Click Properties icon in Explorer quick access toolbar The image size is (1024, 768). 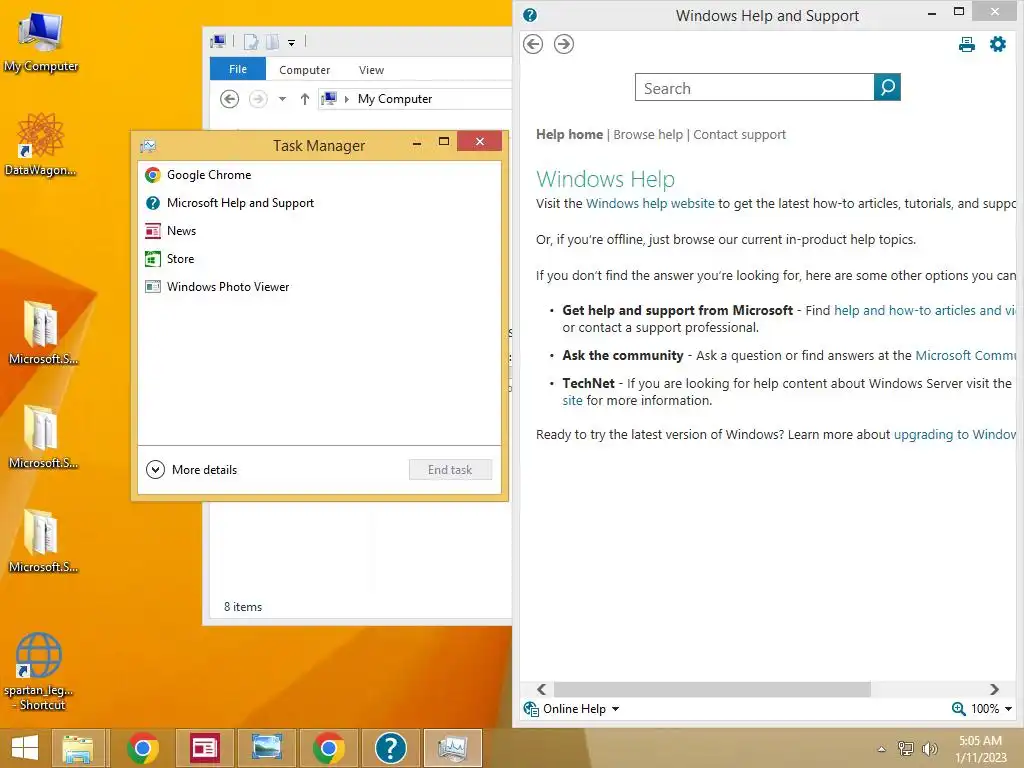(x=251, y=42)
